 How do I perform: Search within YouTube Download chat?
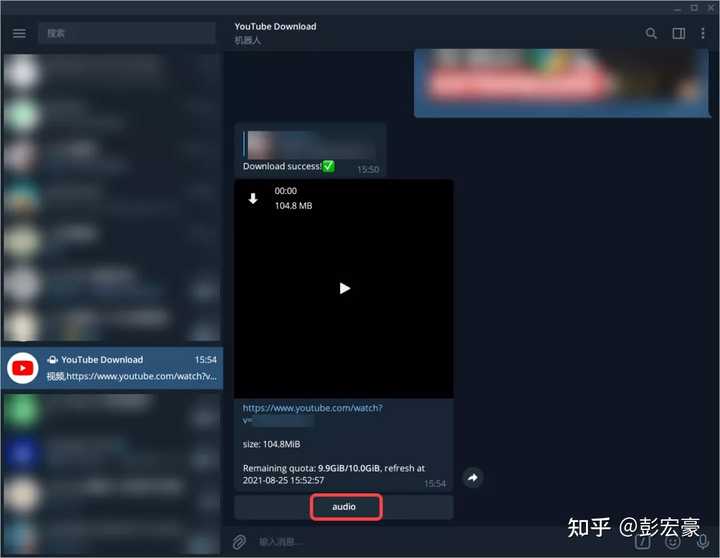tap(651, 34)
